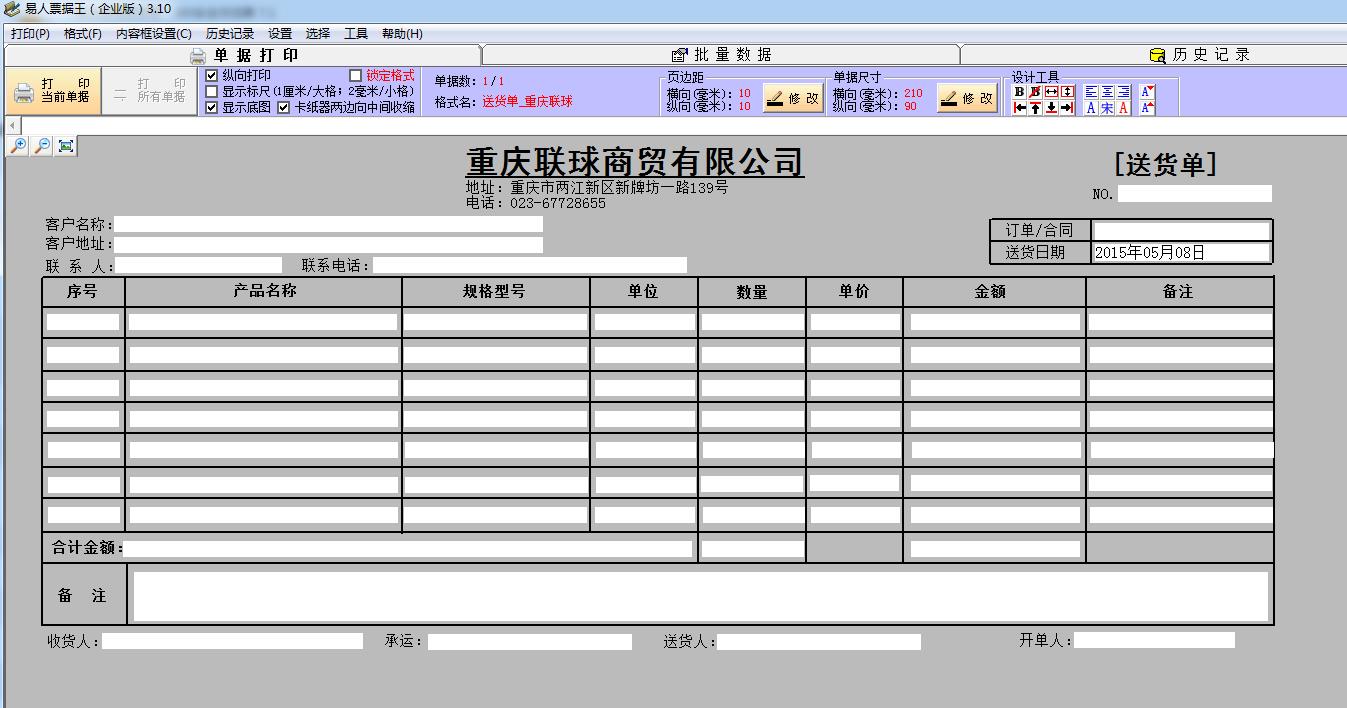Switch to the 批量数据 tab
The image size is (1347, 708).
[721, 55]
